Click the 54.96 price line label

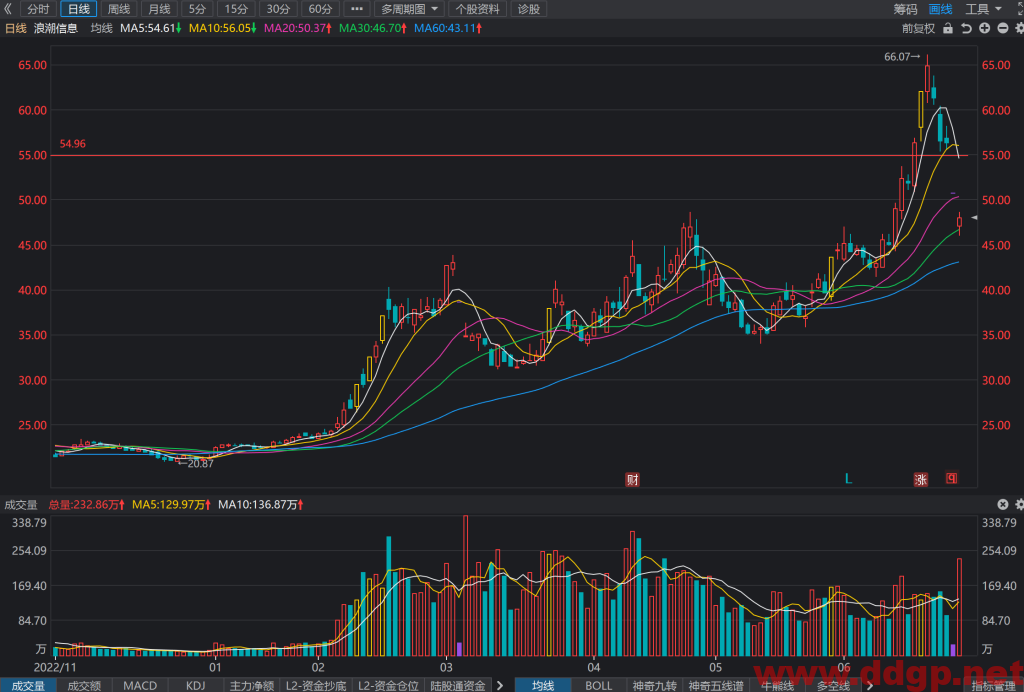tap(72, 144)
